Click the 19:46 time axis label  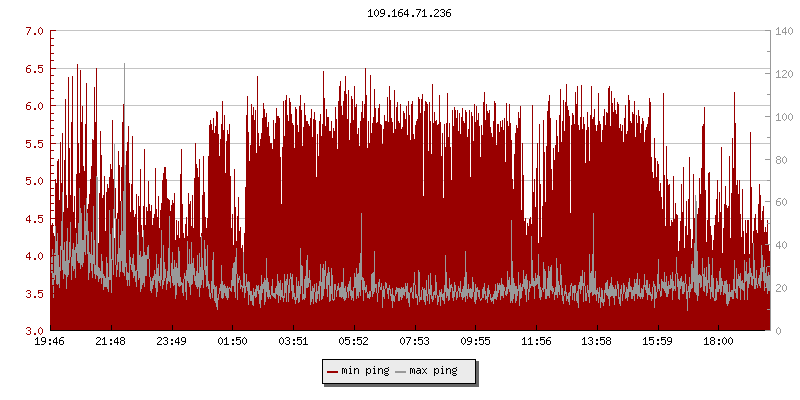50,341
